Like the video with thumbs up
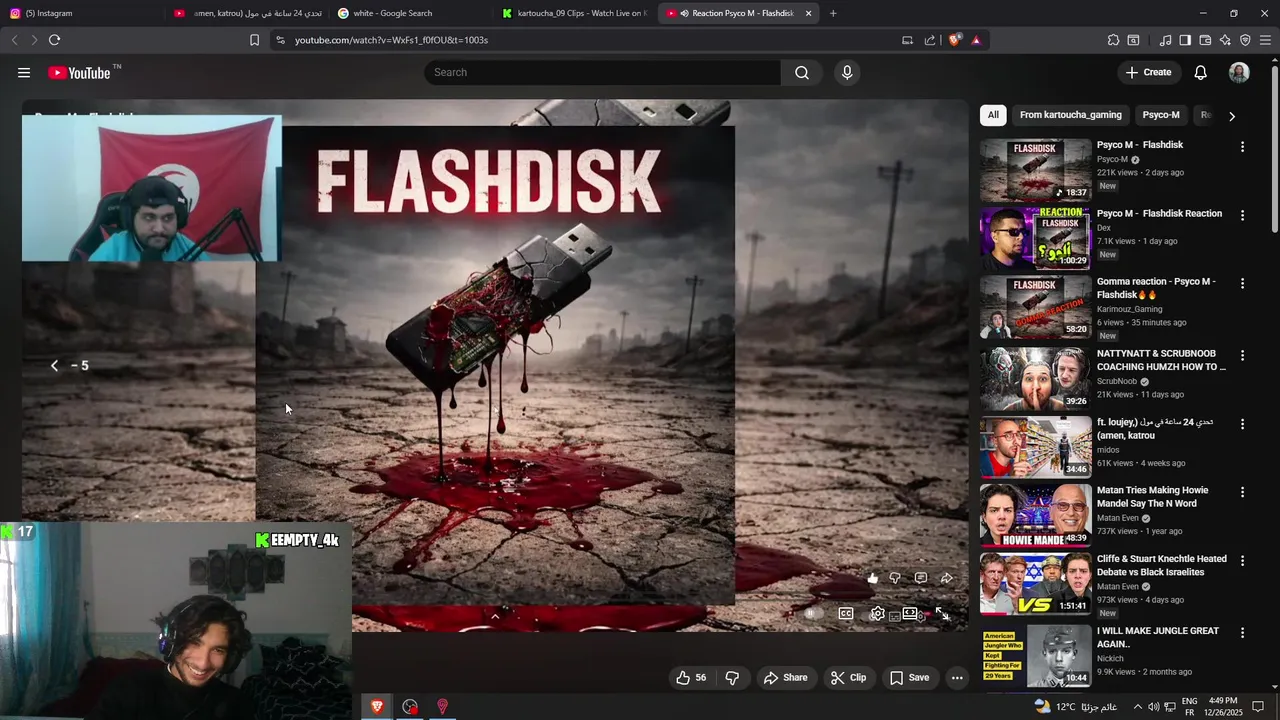1280x720 pixels. 691,678
